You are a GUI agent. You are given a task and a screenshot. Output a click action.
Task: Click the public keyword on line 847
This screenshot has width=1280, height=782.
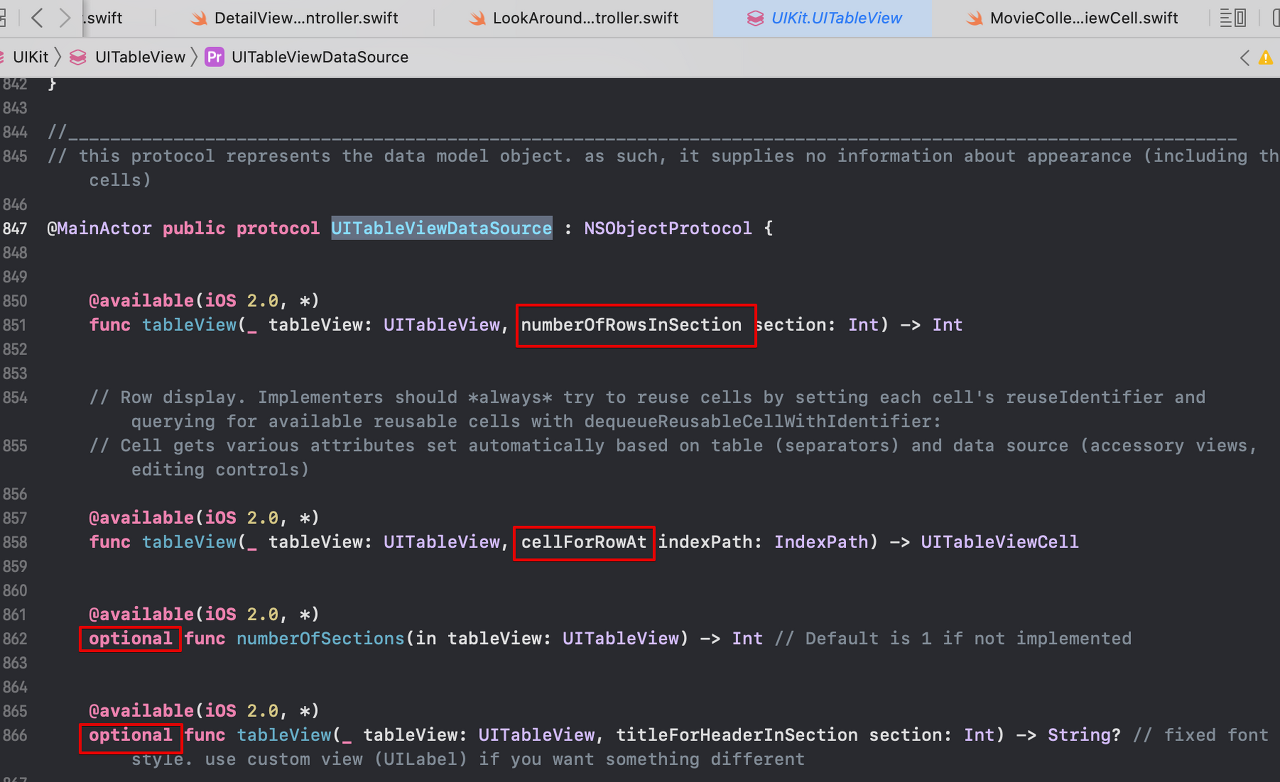point(194,228)
